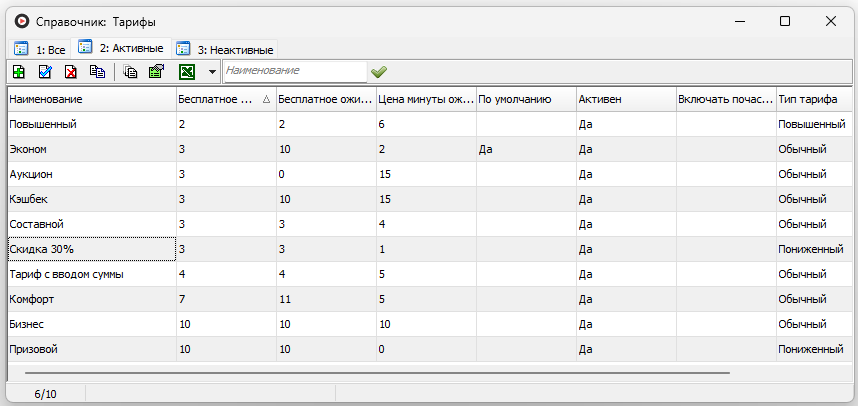This screenshot has width=858, height=406.
Task: Click the Активен Да cell in Комфорт row
Action: coord(626,299)
